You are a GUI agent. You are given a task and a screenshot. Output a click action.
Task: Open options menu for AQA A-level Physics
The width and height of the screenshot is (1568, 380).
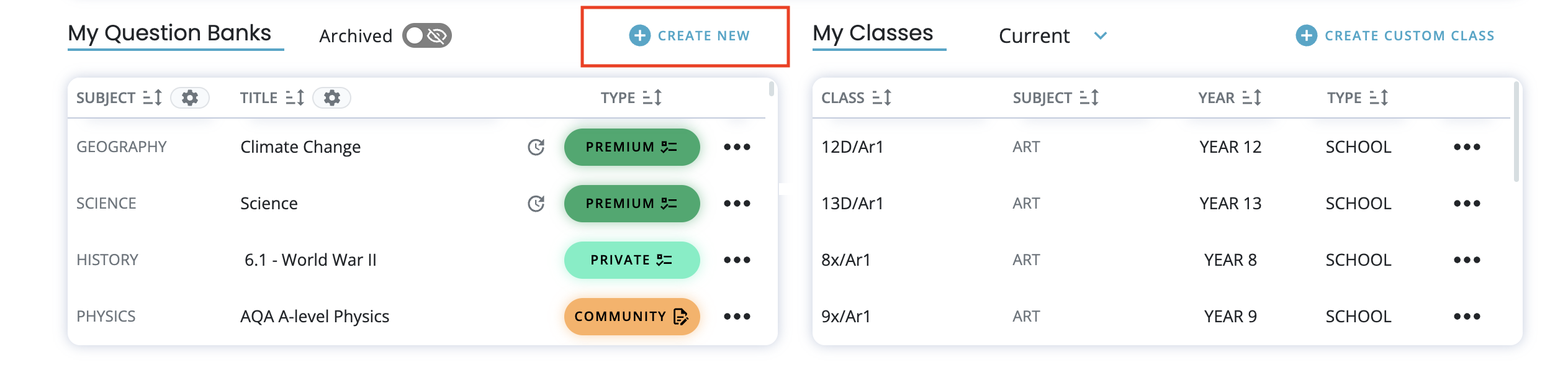point(737,317)
